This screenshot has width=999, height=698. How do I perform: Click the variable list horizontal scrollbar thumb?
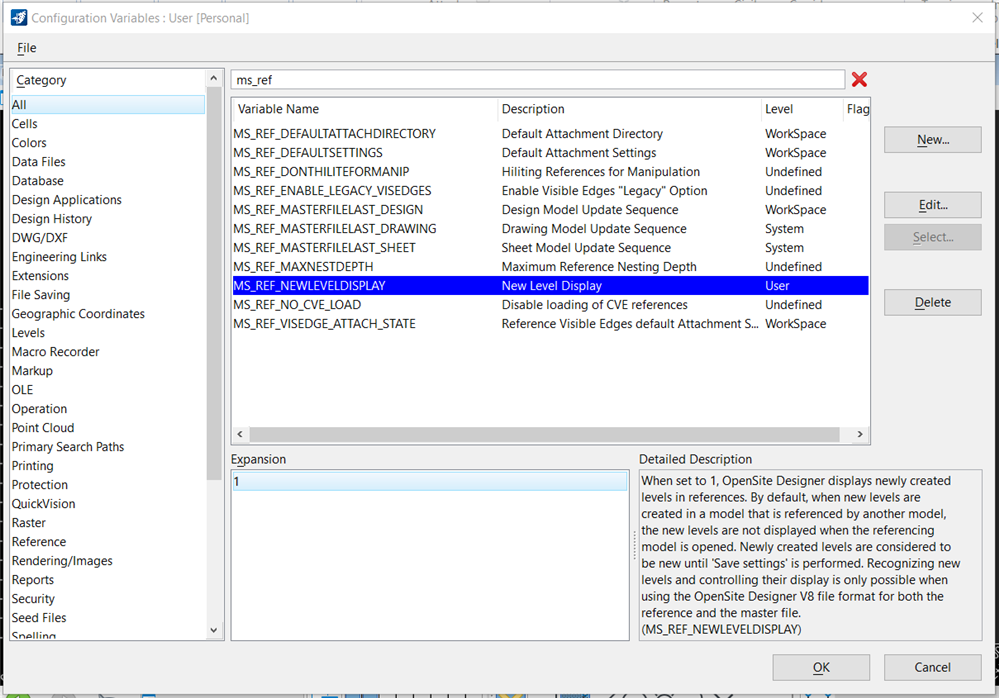coord(545,434)
